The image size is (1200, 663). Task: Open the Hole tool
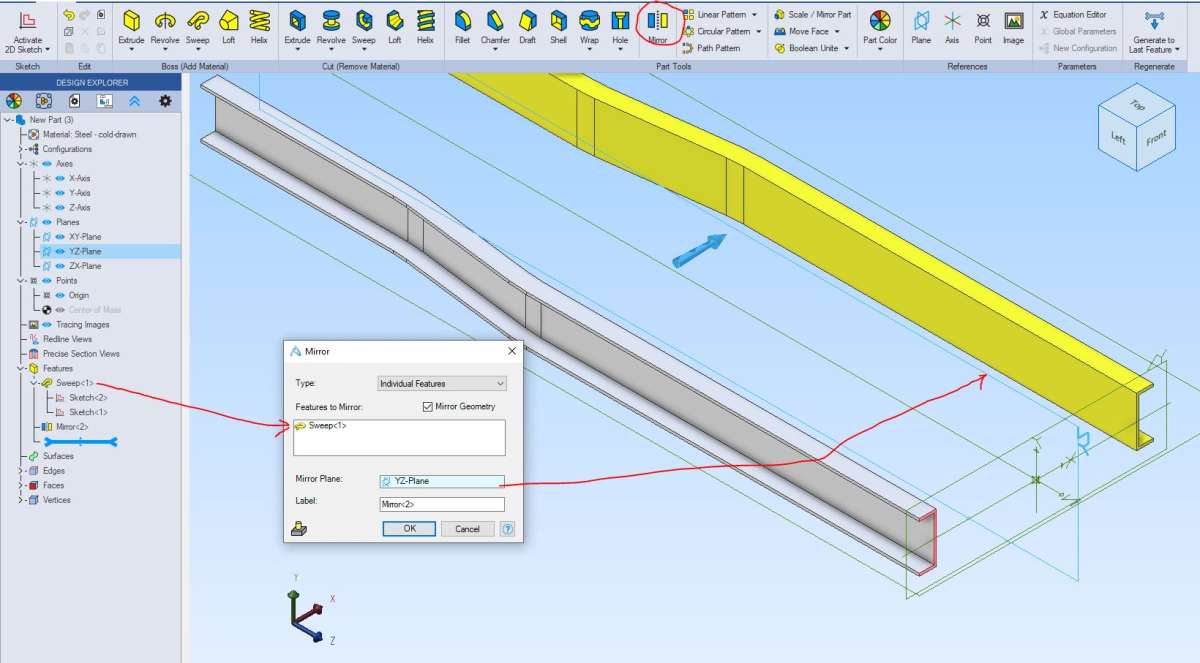coord(620,25)
